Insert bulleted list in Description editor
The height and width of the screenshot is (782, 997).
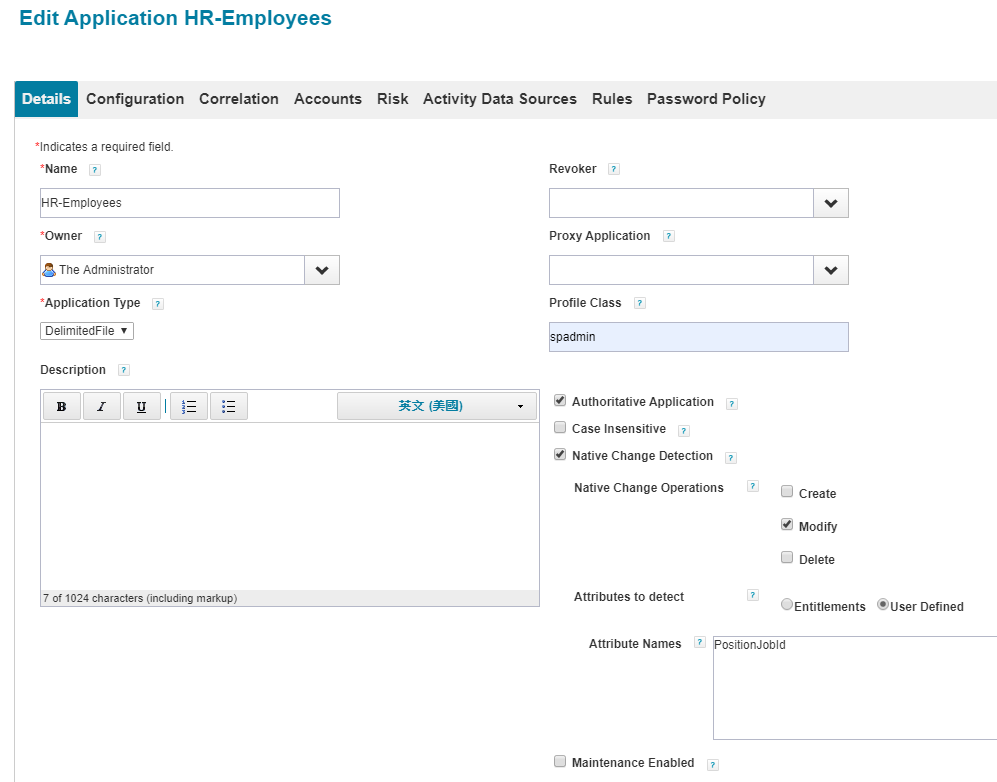tap(229, 406)
